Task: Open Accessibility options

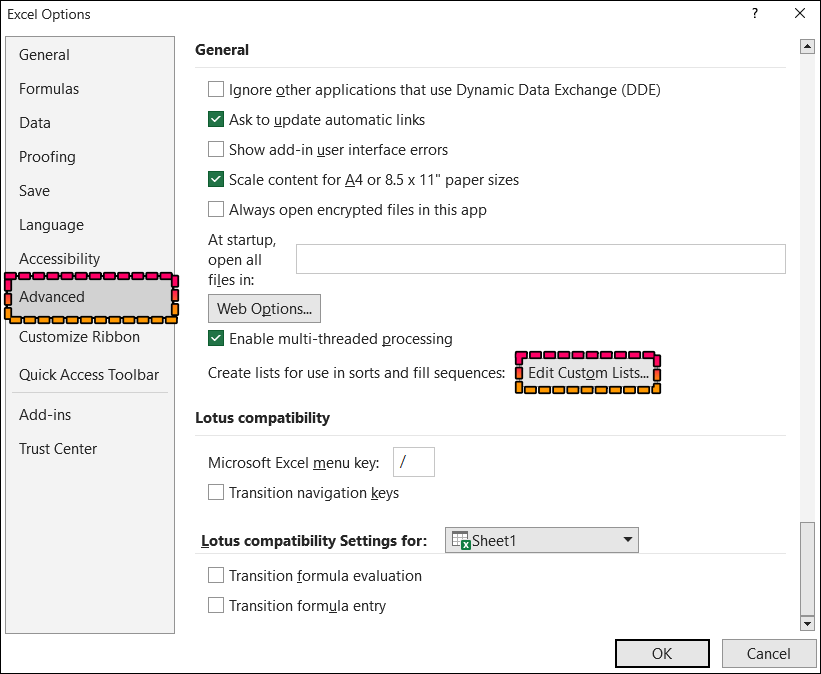Action: click(59, 259)
